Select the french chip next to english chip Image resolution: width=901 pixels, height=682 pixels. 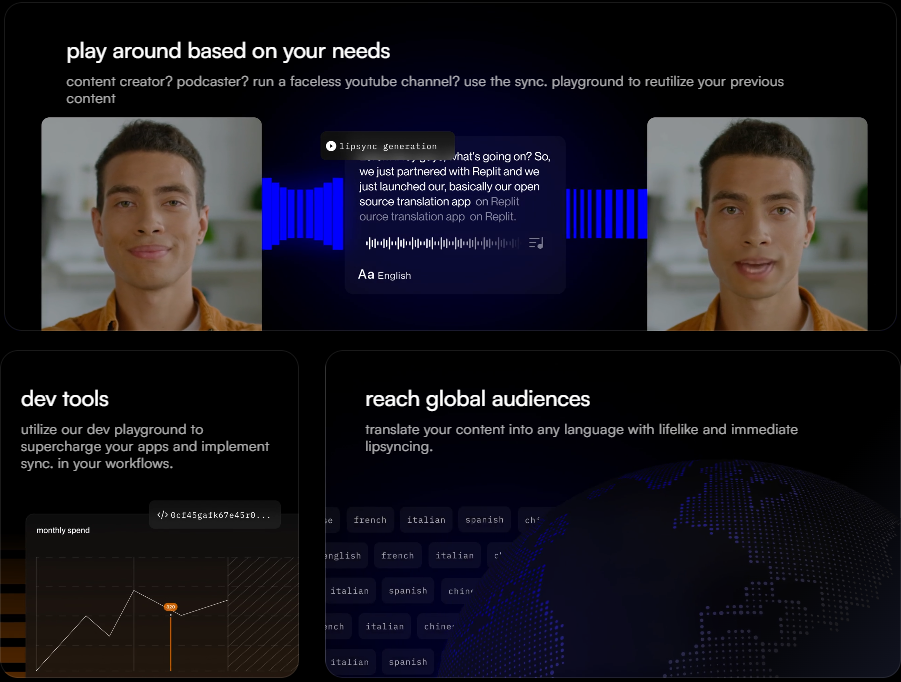(x=398, y=556)
